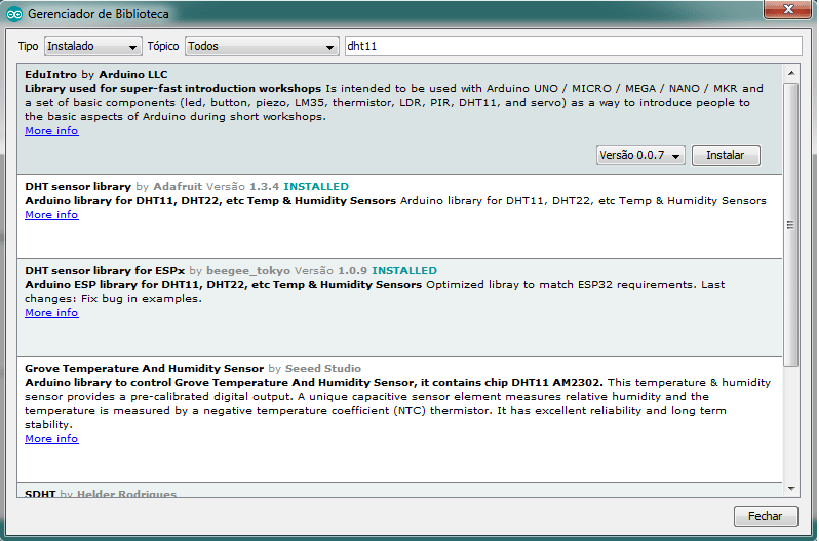Viewport: 819px width, 541px height.
Task: Click the vertical scrollbar thumb
Action: click(791, 225)
